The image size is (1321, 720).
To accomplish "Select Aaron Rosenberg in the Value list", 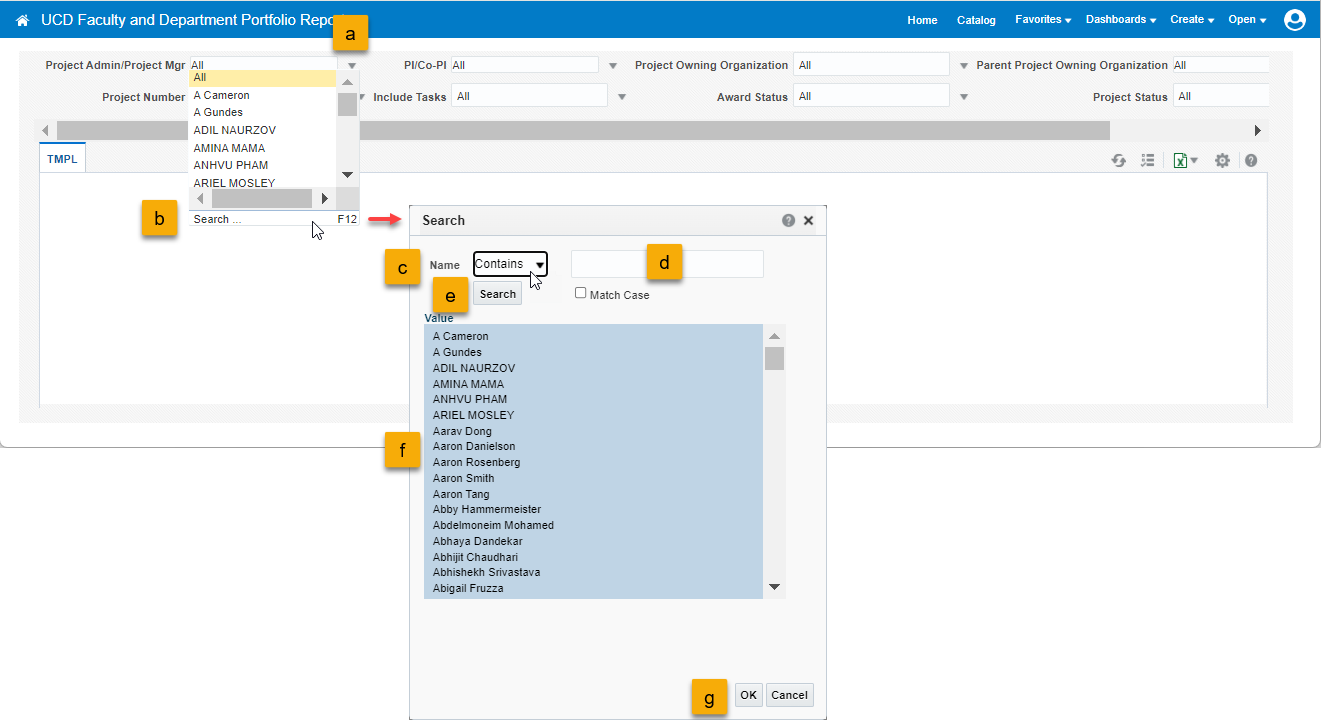I will (476, 462).
